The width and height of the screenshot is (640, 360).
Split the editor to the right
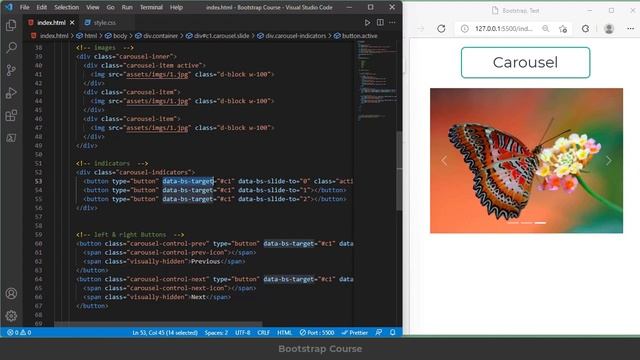[380, 22]
